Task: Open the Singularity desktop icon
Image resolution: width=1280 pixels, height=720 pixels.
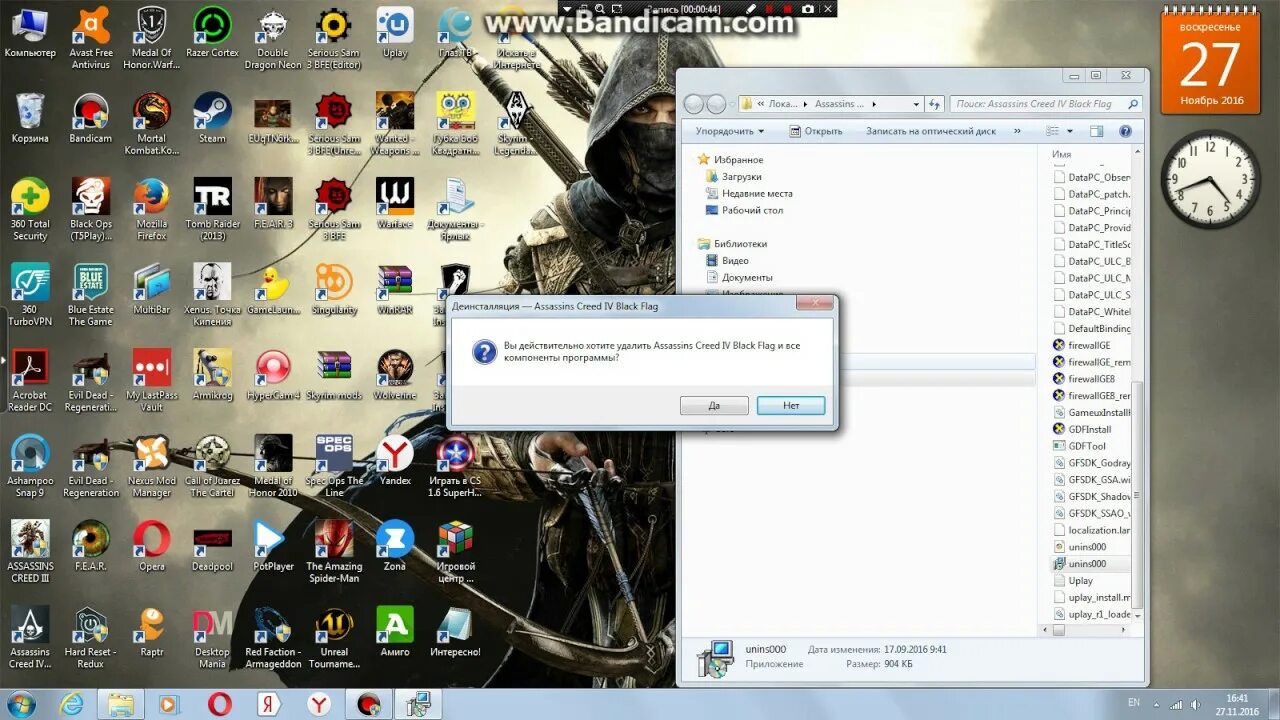Action: (x=334, y=289)
